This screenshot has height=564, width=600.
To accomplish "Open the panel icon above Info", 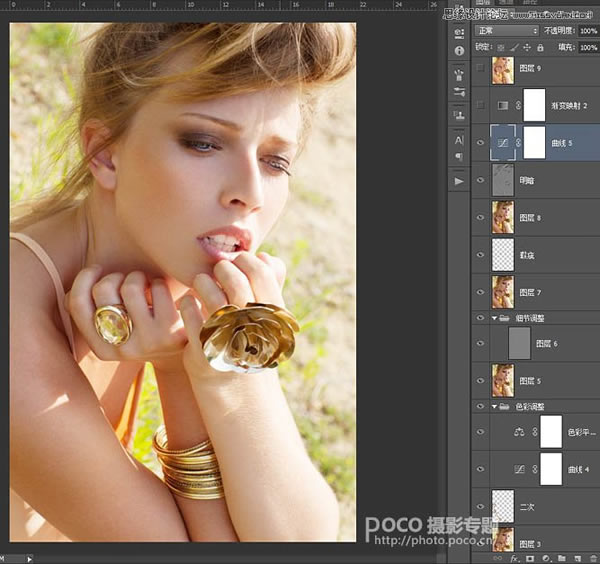I will 459,33.
